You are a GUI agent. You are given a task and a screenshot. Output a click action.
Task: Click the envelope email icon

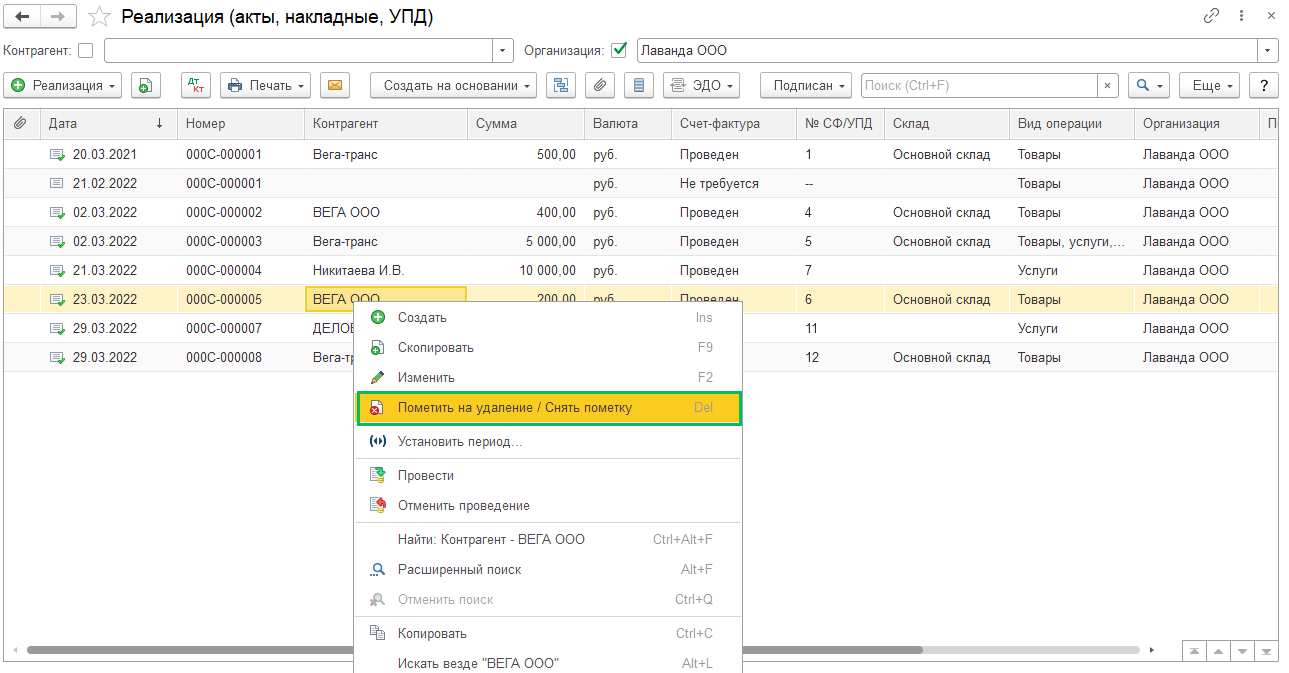click(x=335, y=85)
